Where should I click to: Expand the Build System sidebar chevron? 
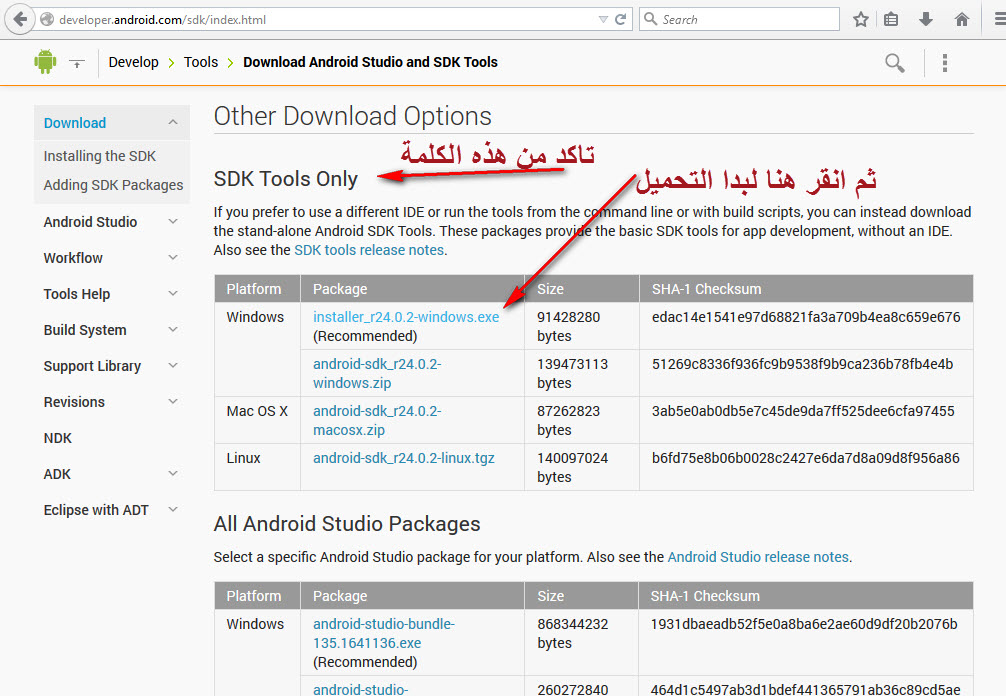coord(173,329)
